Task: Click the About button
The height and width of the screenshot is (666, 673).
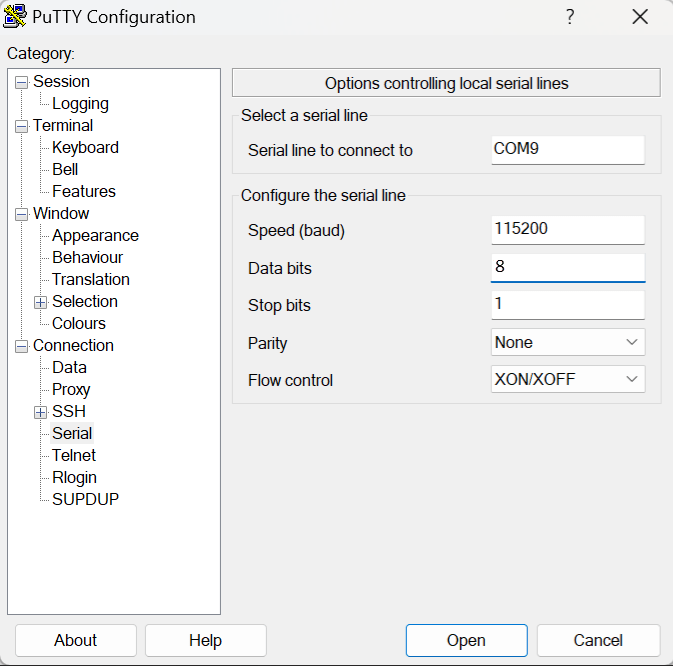Action: click(x=75, y=641)
